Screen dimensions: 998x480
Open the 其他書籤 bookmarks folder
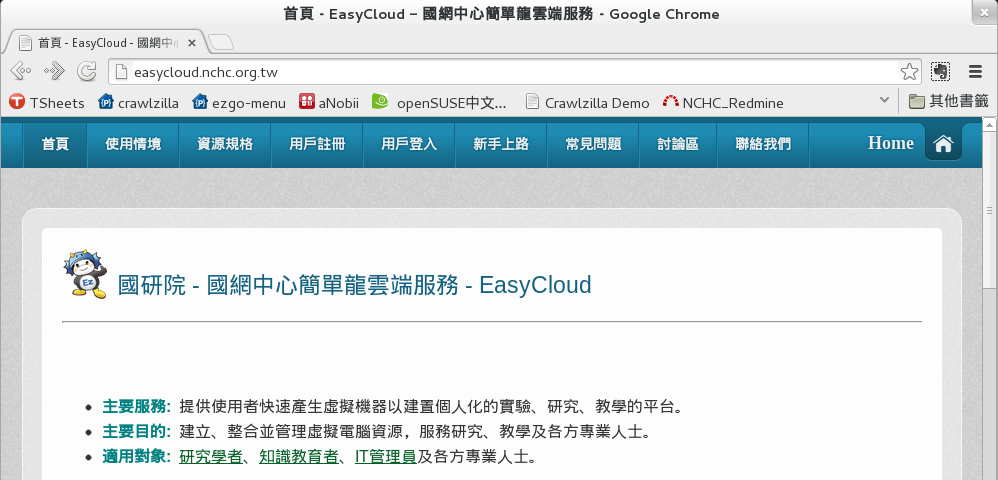[x=948, y=101]
